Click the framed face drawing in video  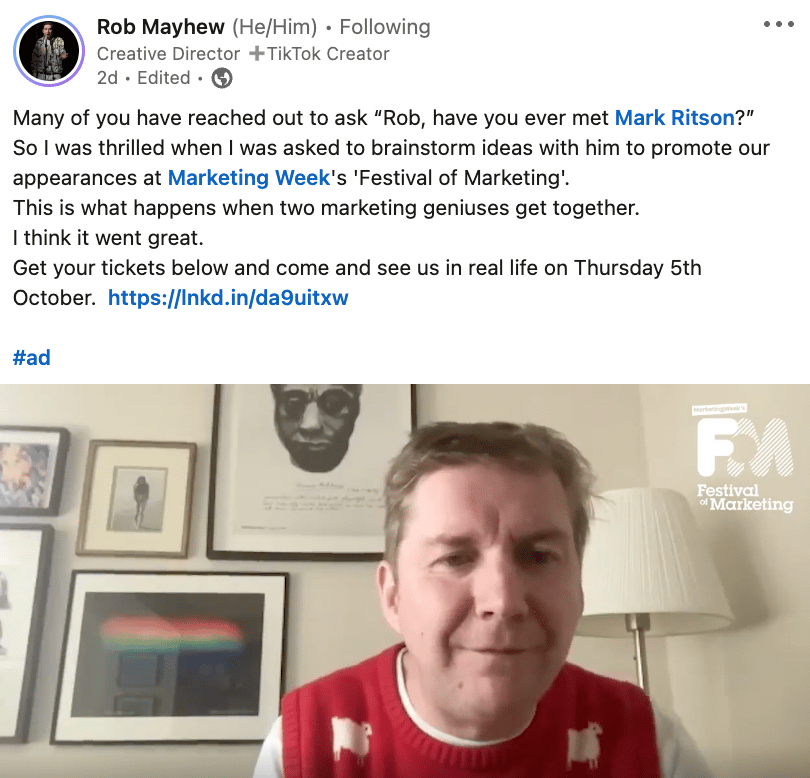pyautogui.click(x=311, y=472)
